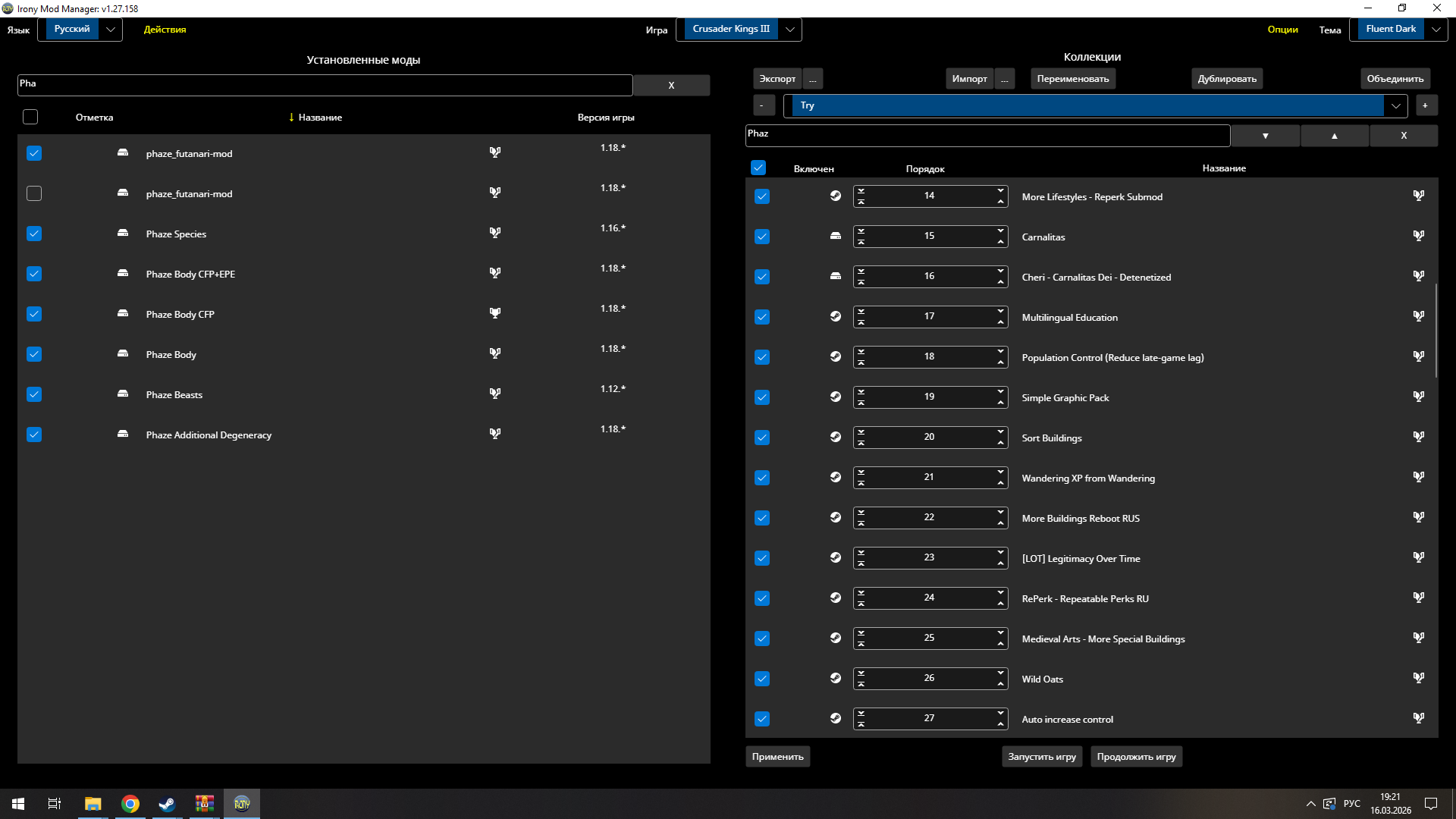
Task: Open Task View from the taskbar
Action: point(55,804)
